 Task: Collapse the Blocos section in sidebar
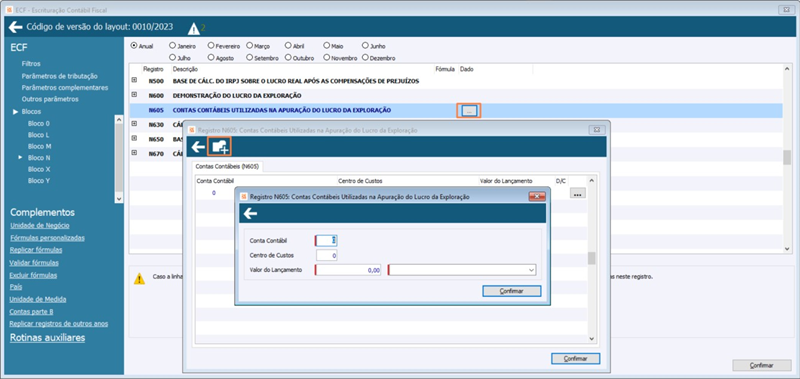[16, 111]
